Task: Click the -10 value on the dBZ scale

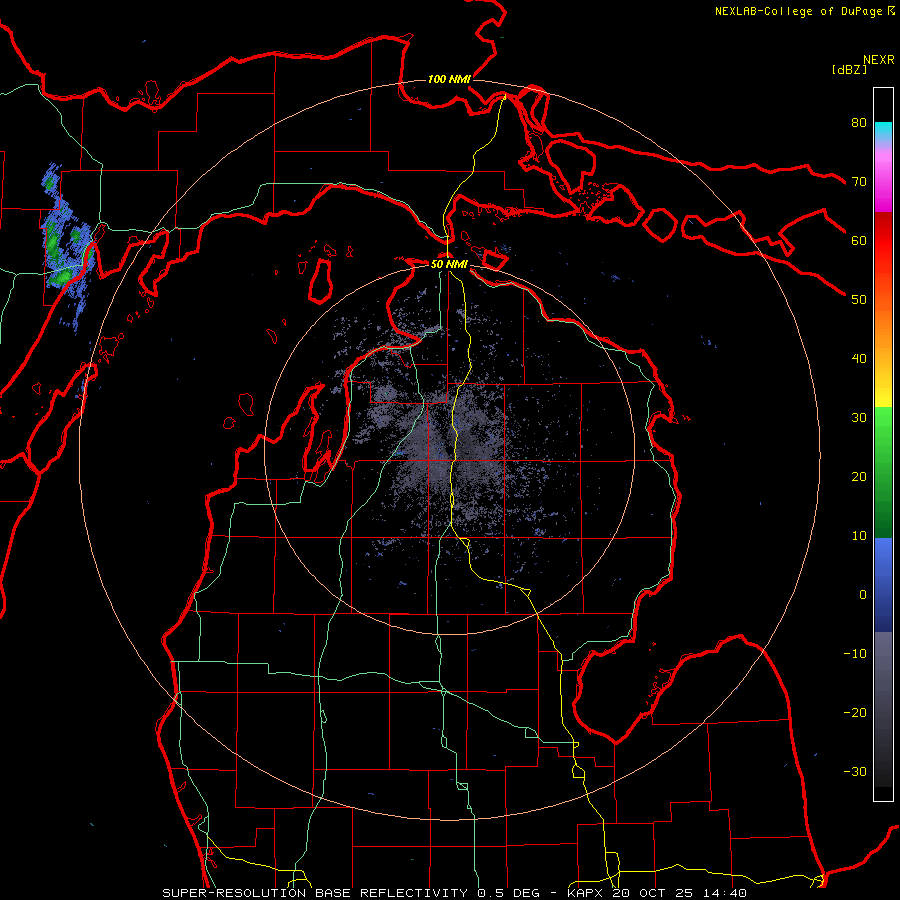Action: pyautogui.click(x=855, y=654)
